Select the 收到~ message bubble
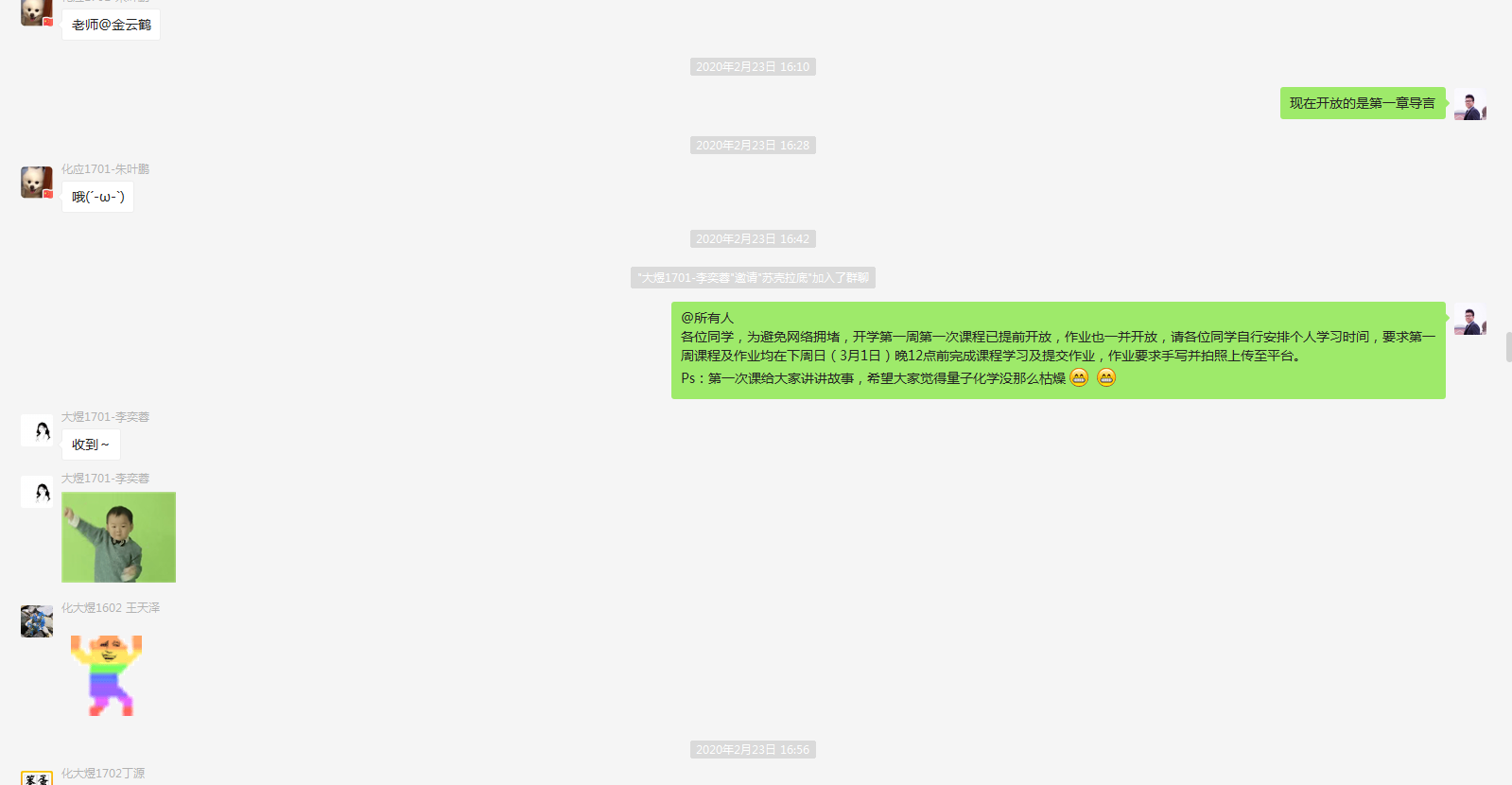The width and height of the screenshot is (1512, 785). pos(91,445)
